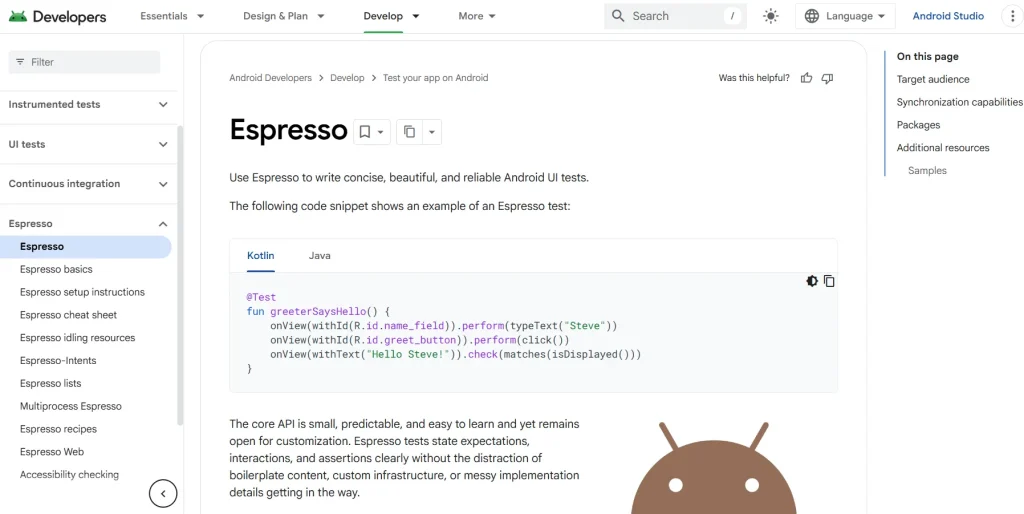Click Android Developers breadcrumb link
1024x514 pixels.
[x=270, y=78]
